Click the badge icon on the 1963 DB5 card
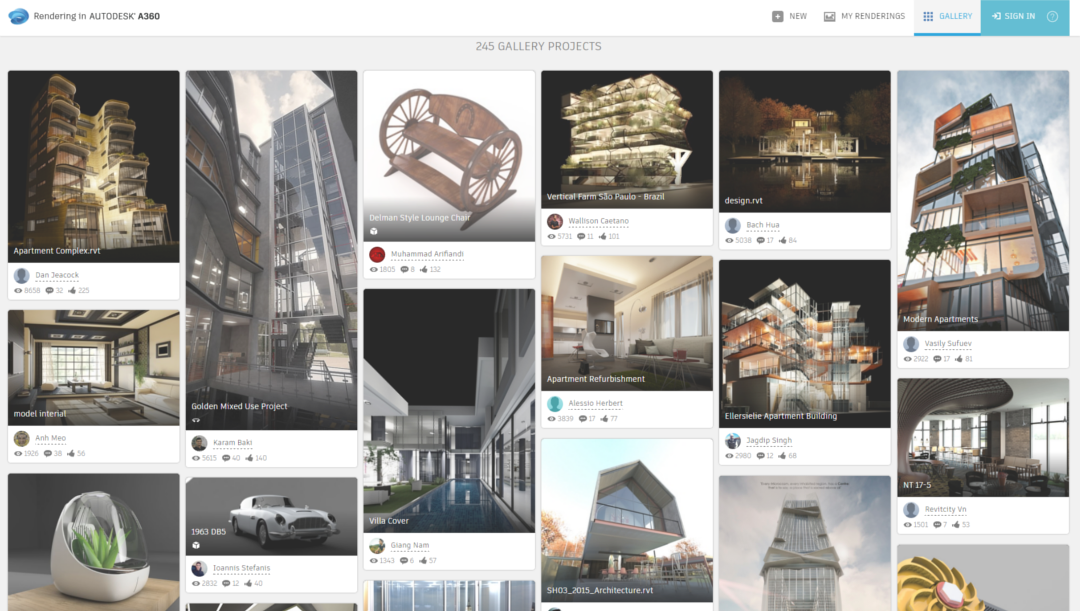The image size is (1080, 611). 197,545
